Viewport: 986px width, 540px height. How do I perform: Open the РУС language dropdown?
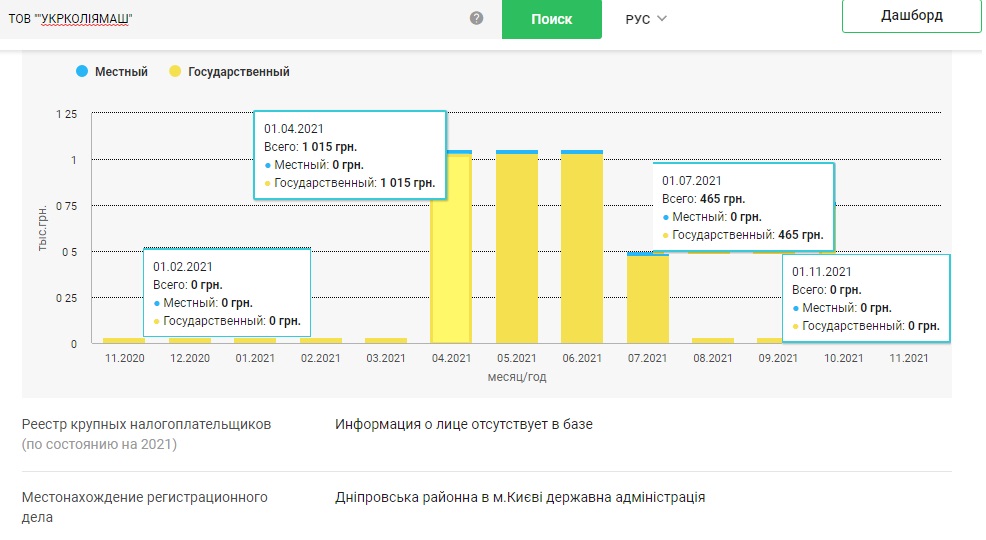point(645,19)
